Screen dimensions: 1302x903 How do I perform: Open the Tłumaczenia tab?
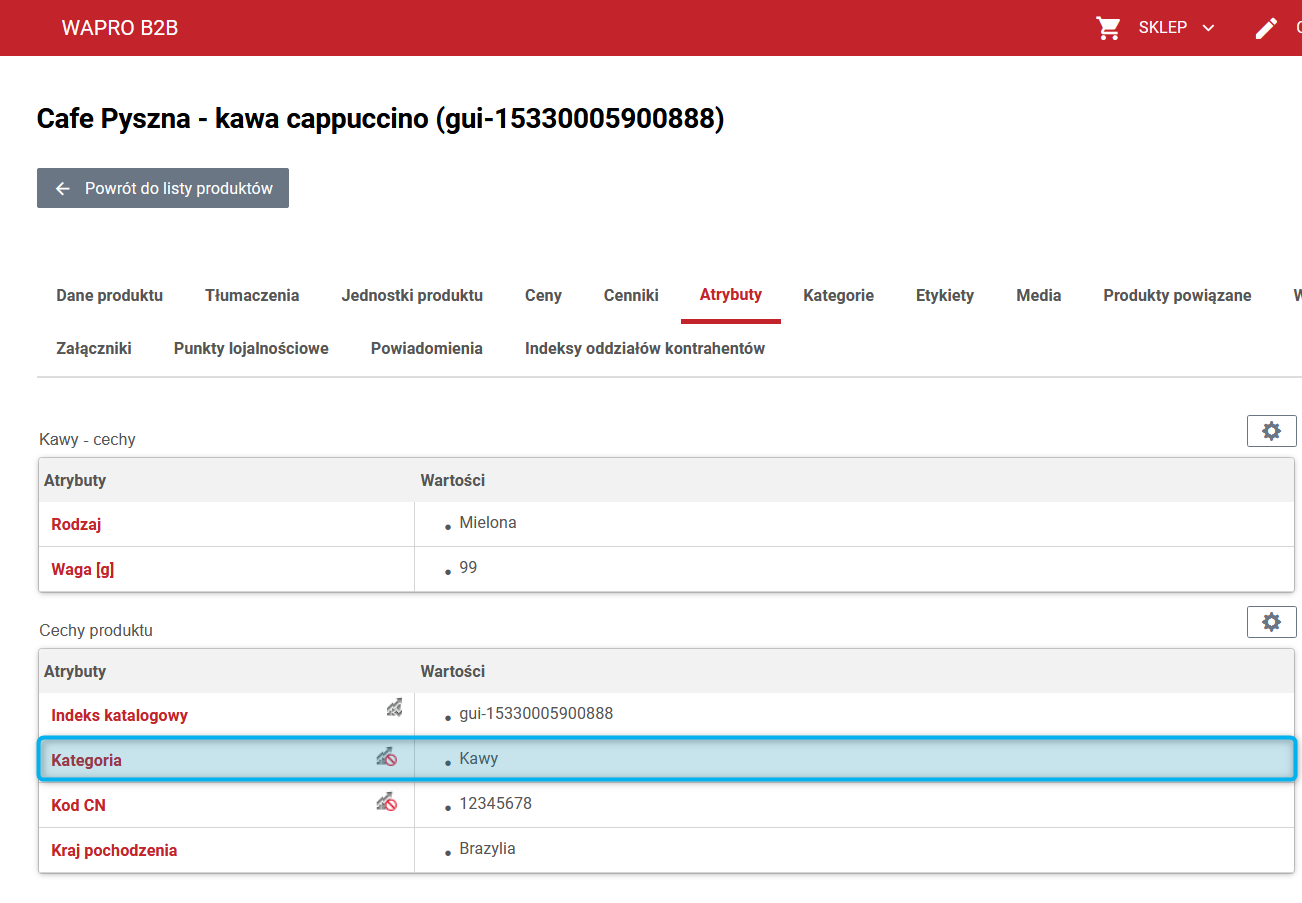[x=252, y=296]
